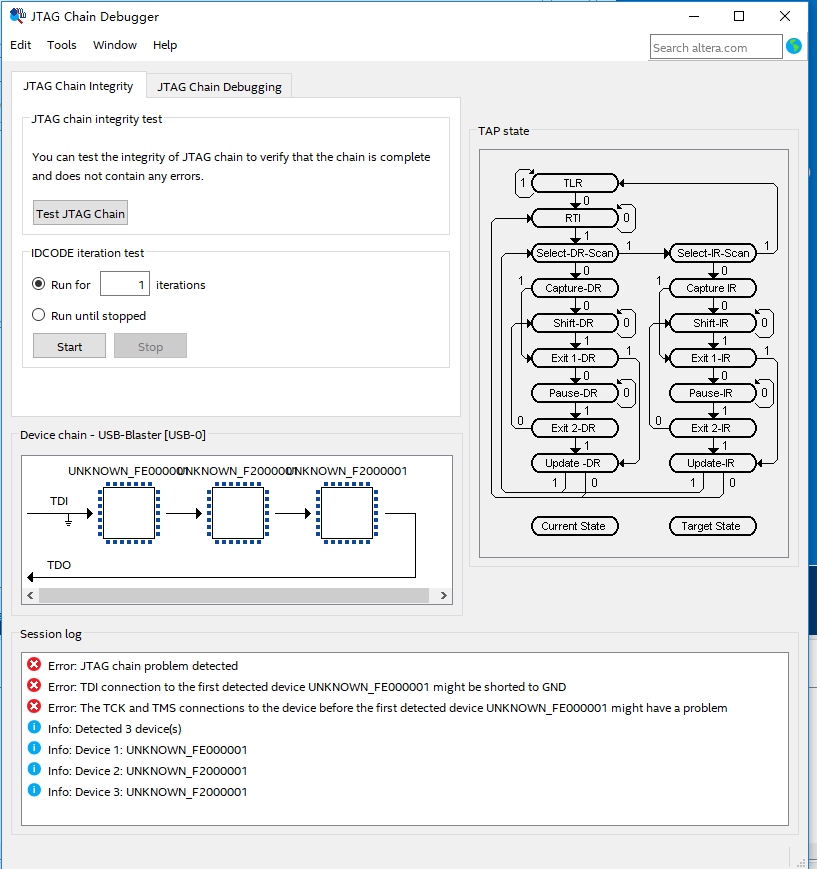Viewport: 817px width, 869px height.
Task: Click the info icon beside "Detected 3 device(s)"
Action: coord(34,728)
